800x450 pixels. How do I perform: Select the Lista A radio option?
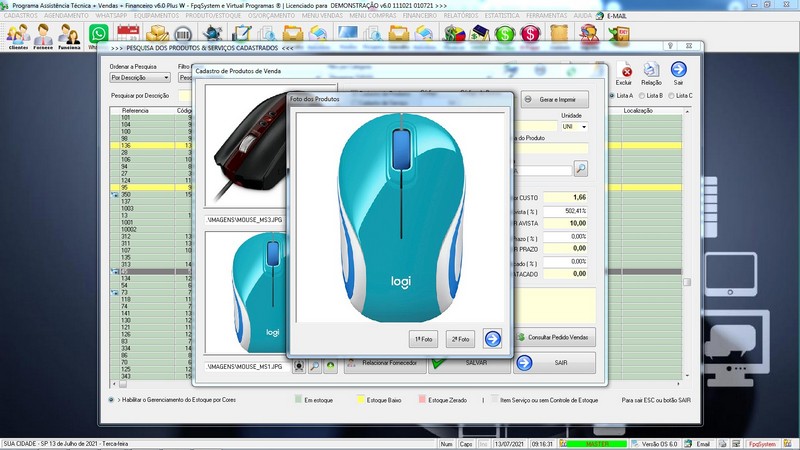tap(612, 96)
